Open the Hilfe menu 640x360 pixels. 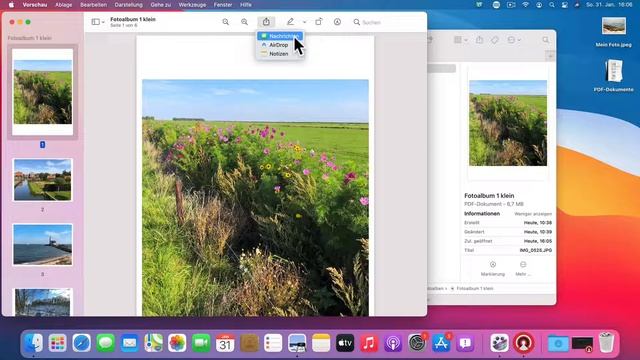point(246,5)
